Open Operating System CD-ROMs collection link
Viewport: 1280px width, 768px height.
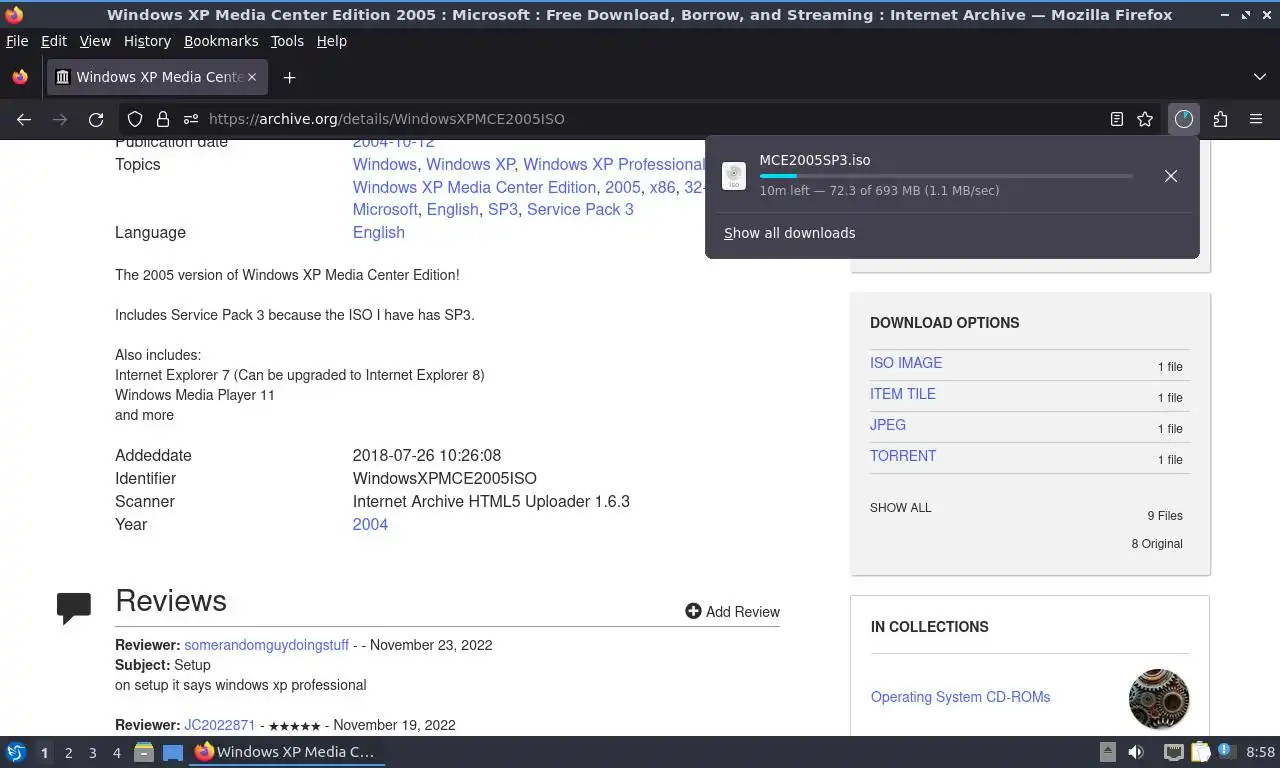point(960,697)
